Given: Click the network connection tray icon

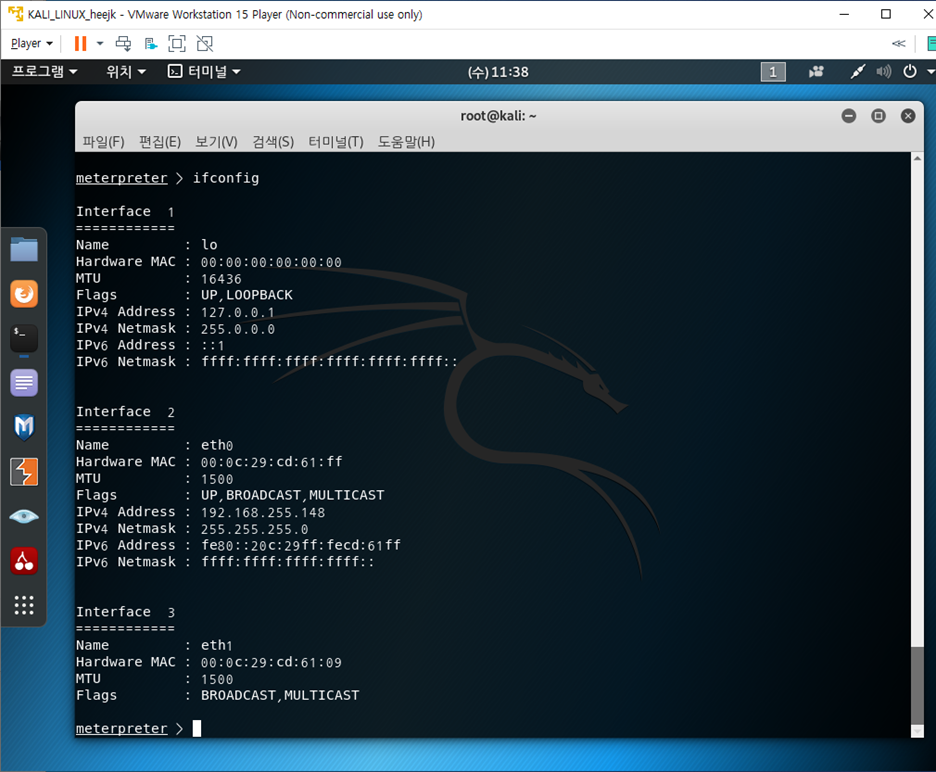Looking at the screenshot, I should [858, 72].
